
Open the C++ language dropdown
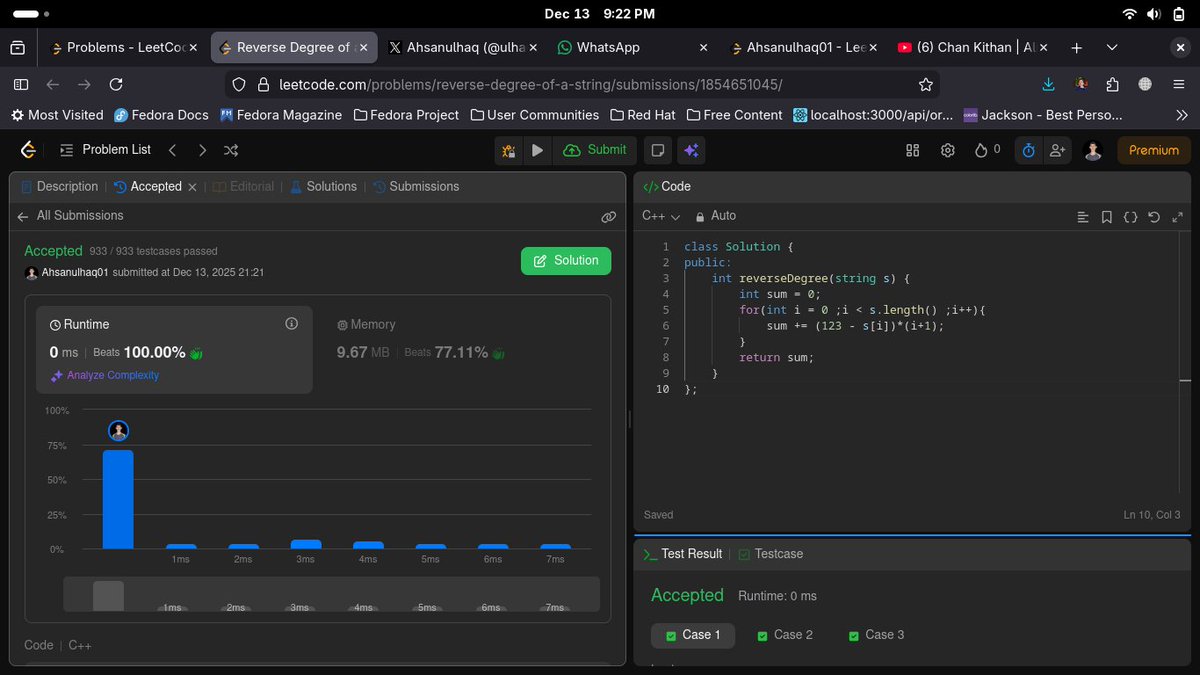[x=660, y=216]
